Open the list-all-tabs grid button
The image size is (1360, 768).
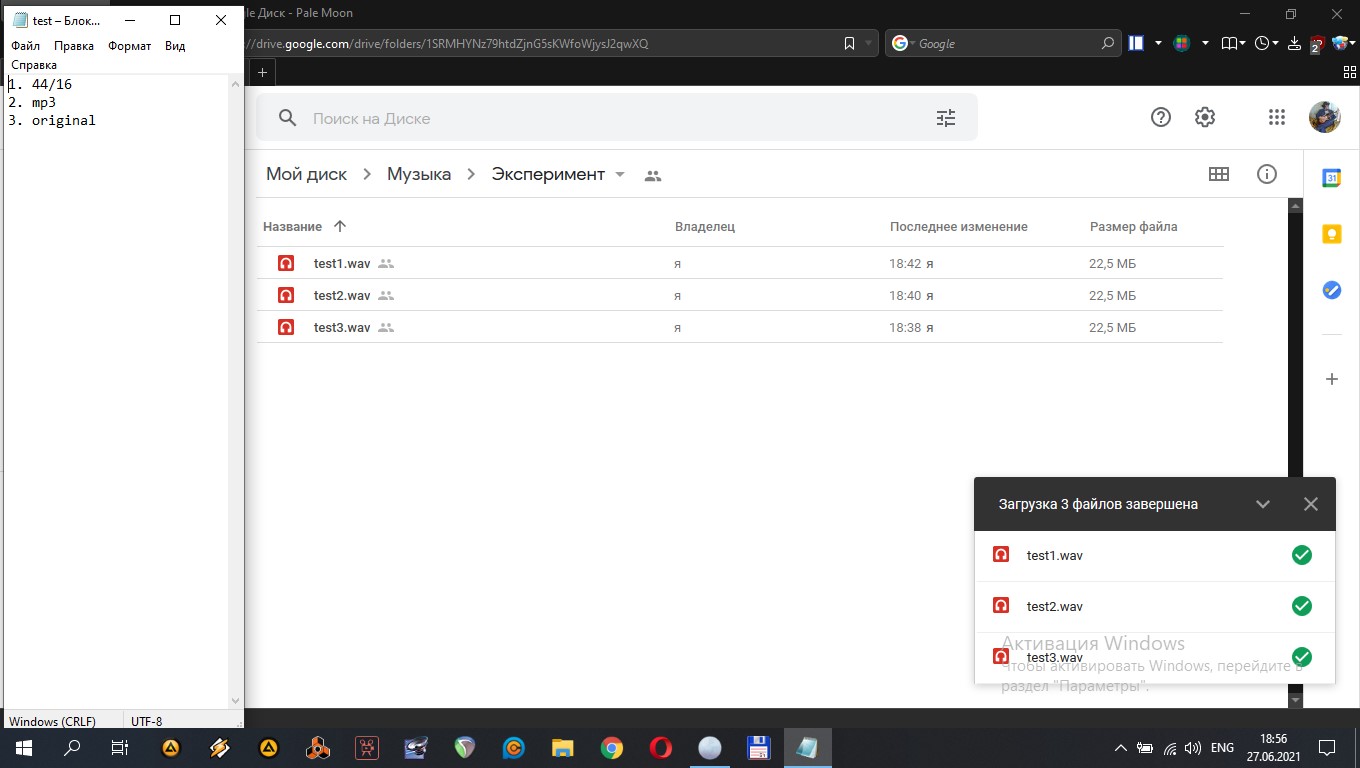click(1350, 72)
